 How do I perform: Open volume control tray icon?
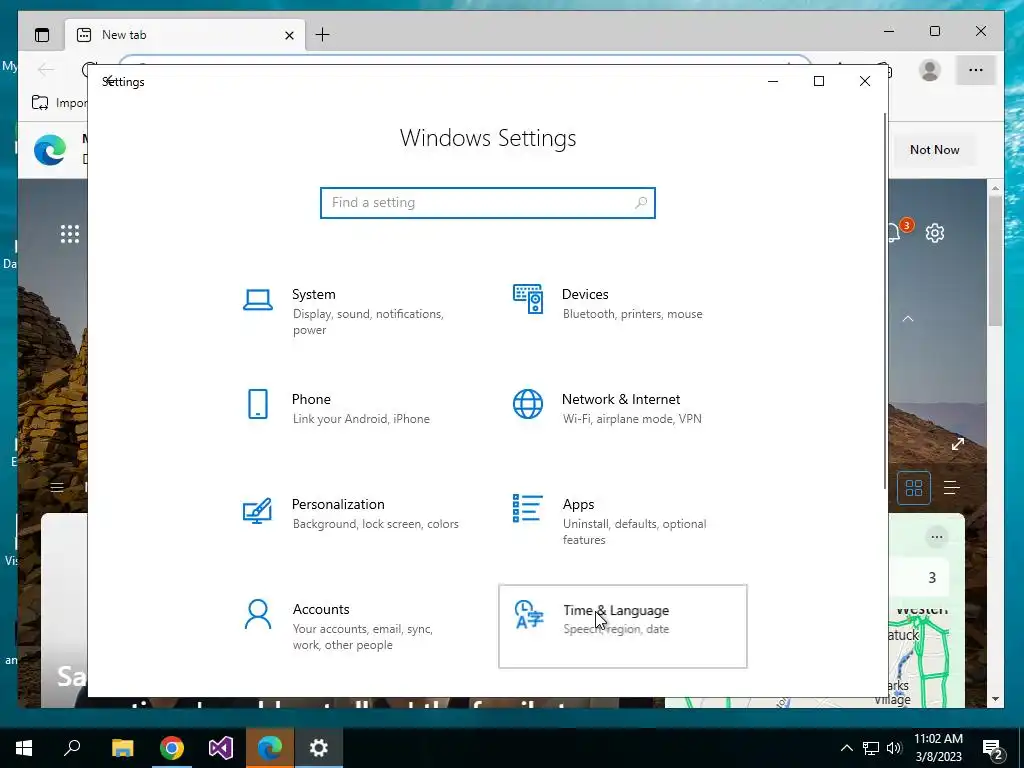pyautogui.click(x=894, y=748)
